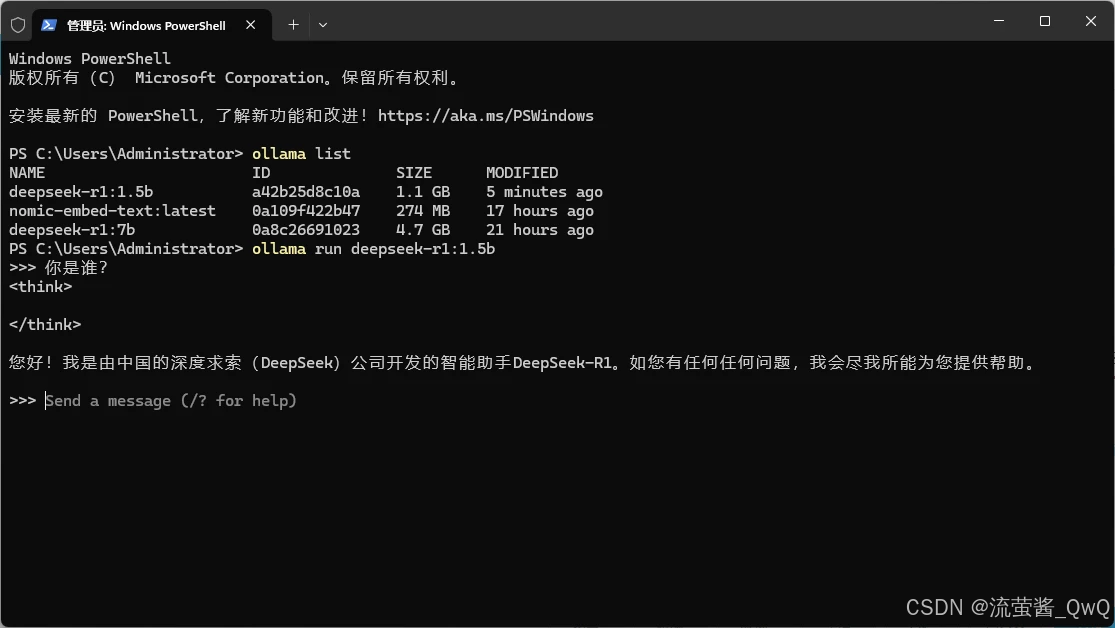The width and height of the screenshot is (1115, 628).
Task: Open the https://aka.ms/PSWindows link
Action: (x=486, y=116)
